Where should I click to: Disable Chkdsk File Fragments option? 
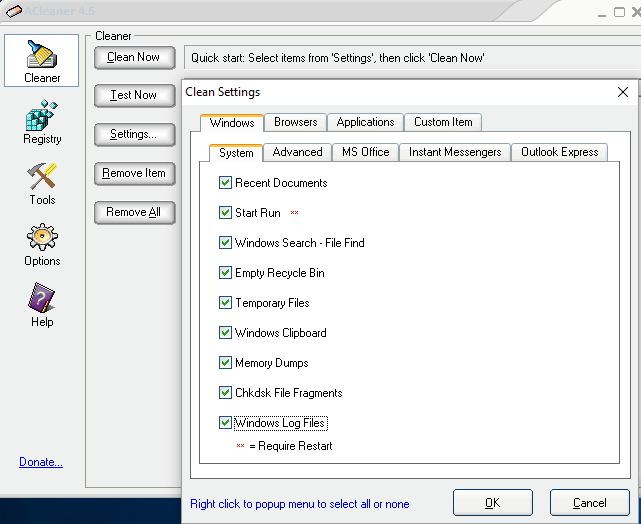(x=225, y=393)
